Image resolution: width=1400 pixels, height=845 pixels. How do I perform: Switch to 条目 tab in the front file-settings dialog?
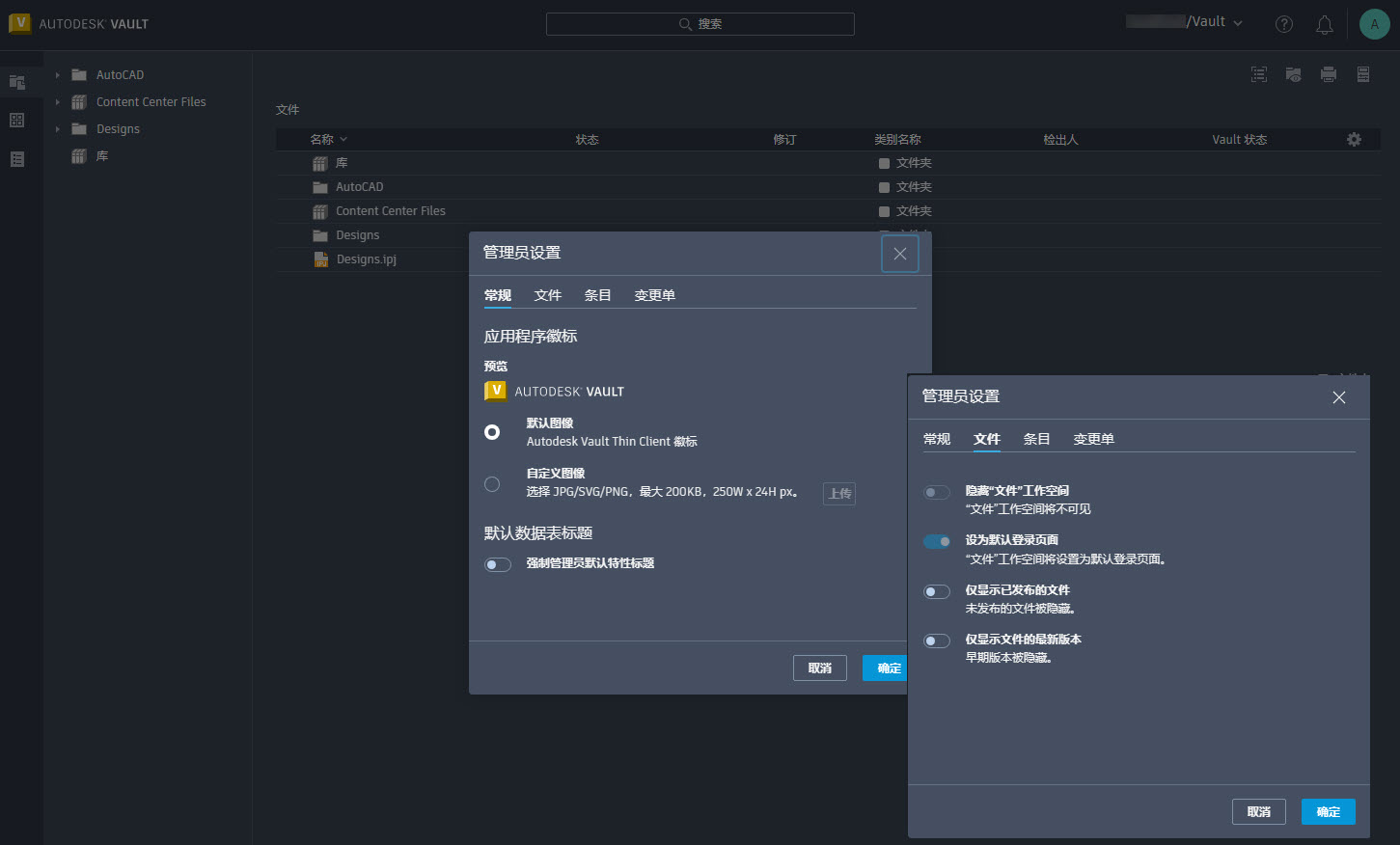[x=1037, y=439]
